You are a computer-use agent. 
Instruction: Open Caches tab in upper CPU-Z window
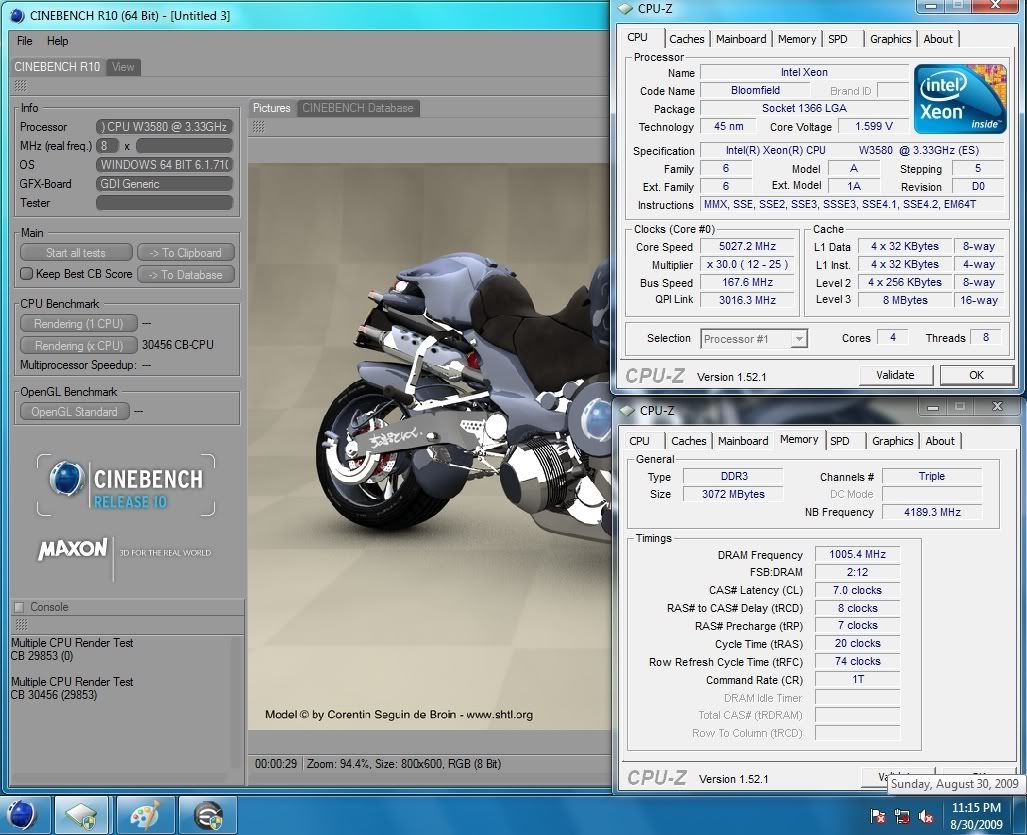[686, 39]
